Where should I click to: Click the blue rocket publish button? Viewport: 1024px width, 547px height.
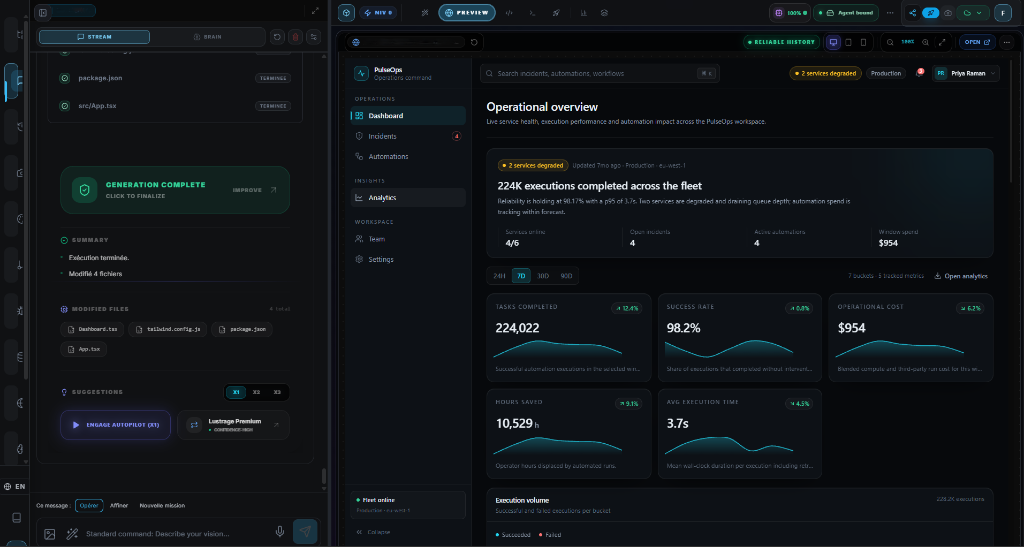point(931,12)
